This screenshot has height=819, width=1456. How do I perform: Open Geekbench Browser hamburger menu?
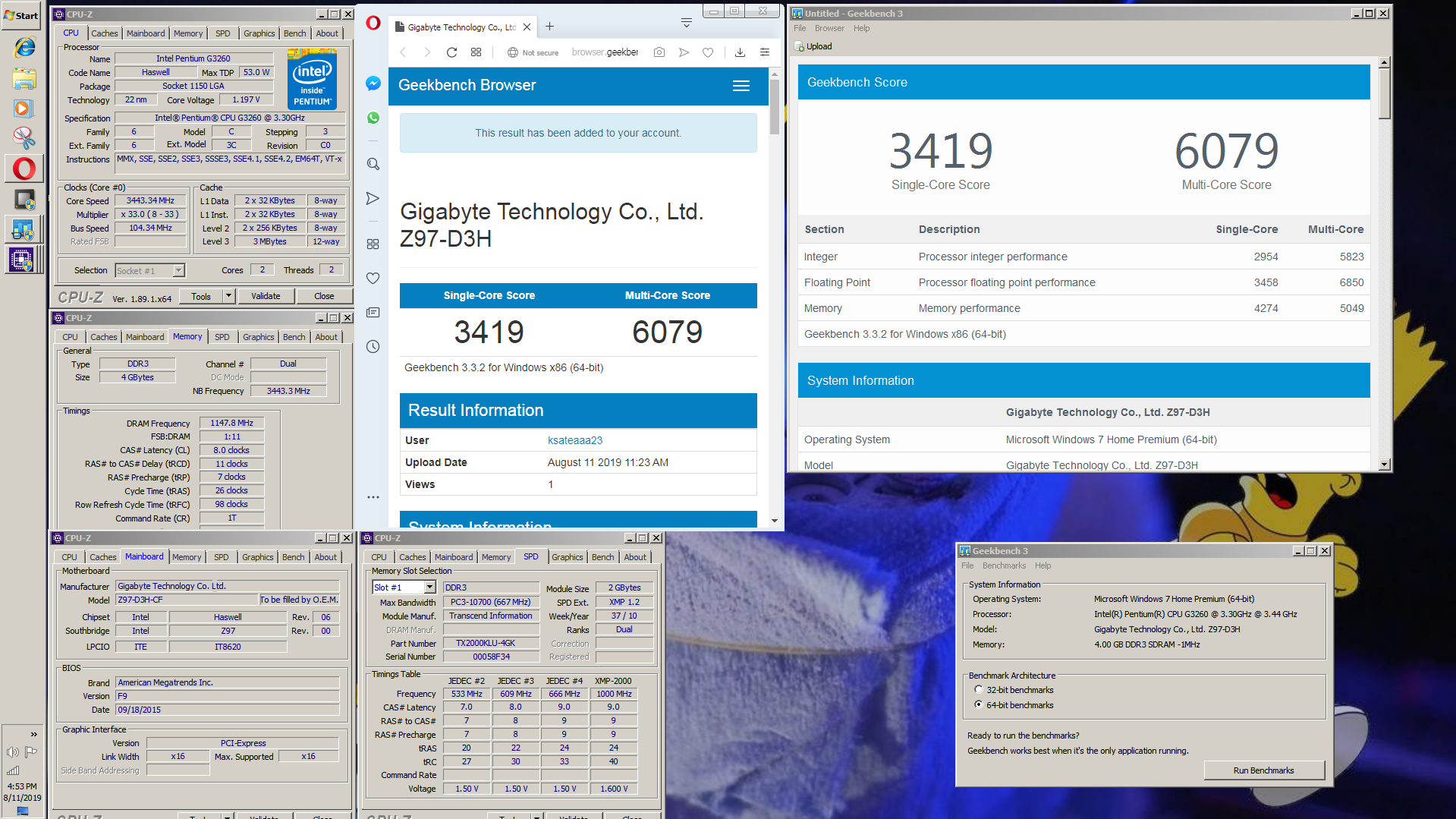click(x=741, y=86)
